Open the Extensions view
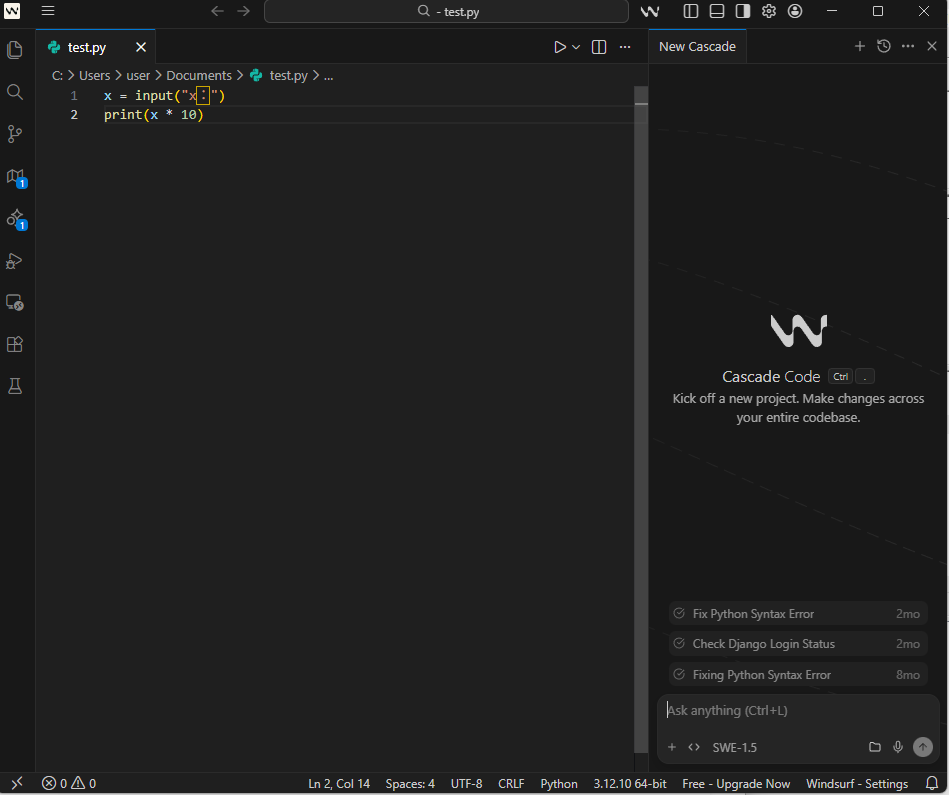This screenshot has width=949, height=795. click(15, 344)
